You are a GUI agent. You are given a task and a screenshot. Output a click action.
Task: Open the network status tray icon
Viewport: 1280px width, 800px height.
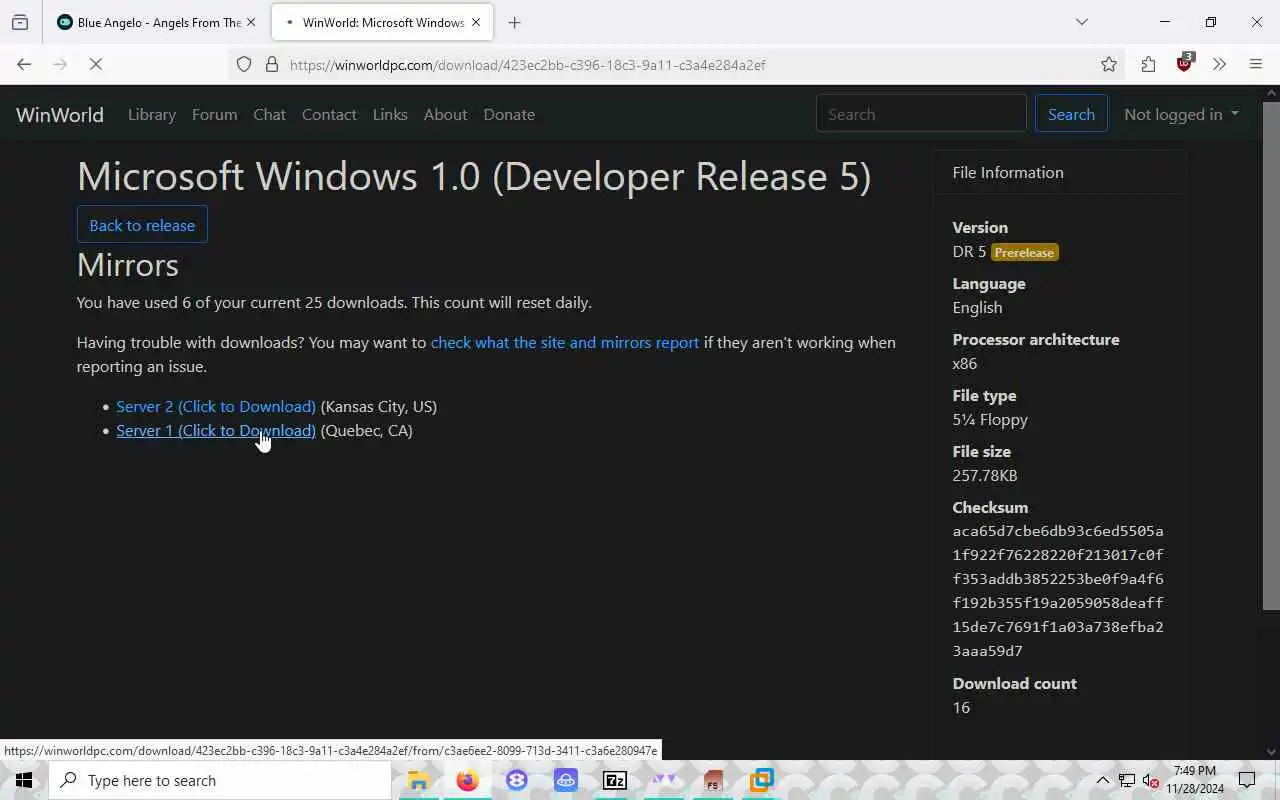tap(1127, 780)
